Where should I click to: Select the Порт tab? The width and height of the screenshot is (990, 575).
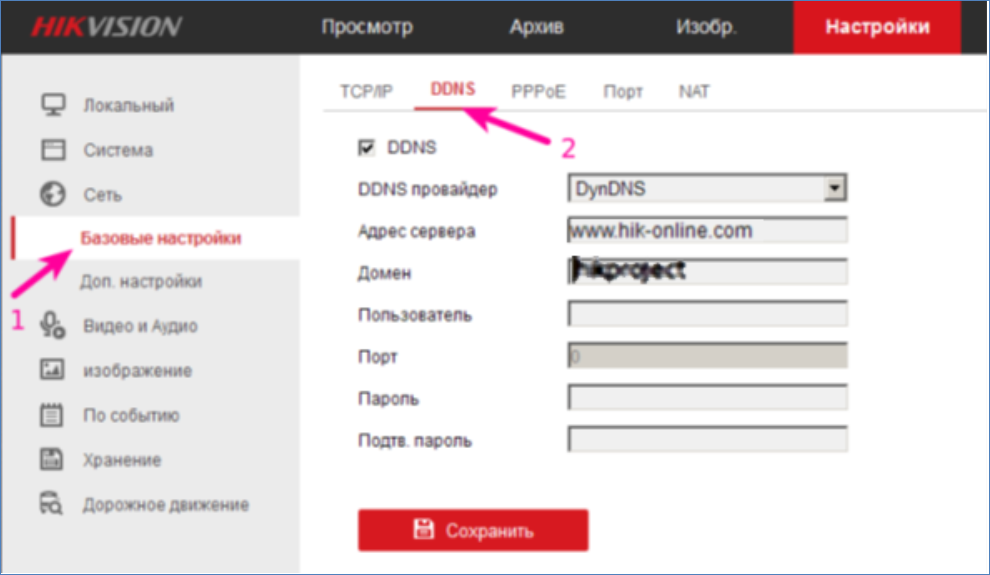click(x=622, y=91)
